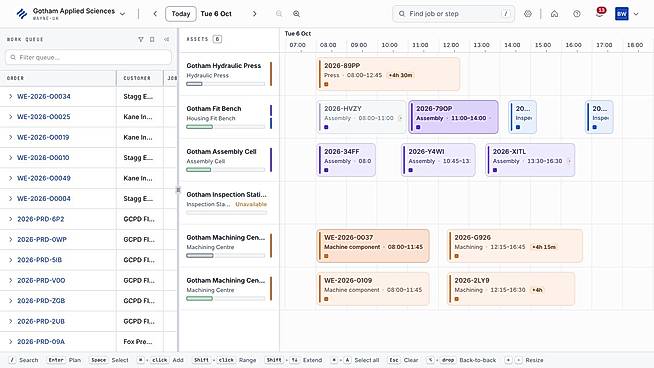Click the Gotham Assembly Cell asset row

[229, 160]
